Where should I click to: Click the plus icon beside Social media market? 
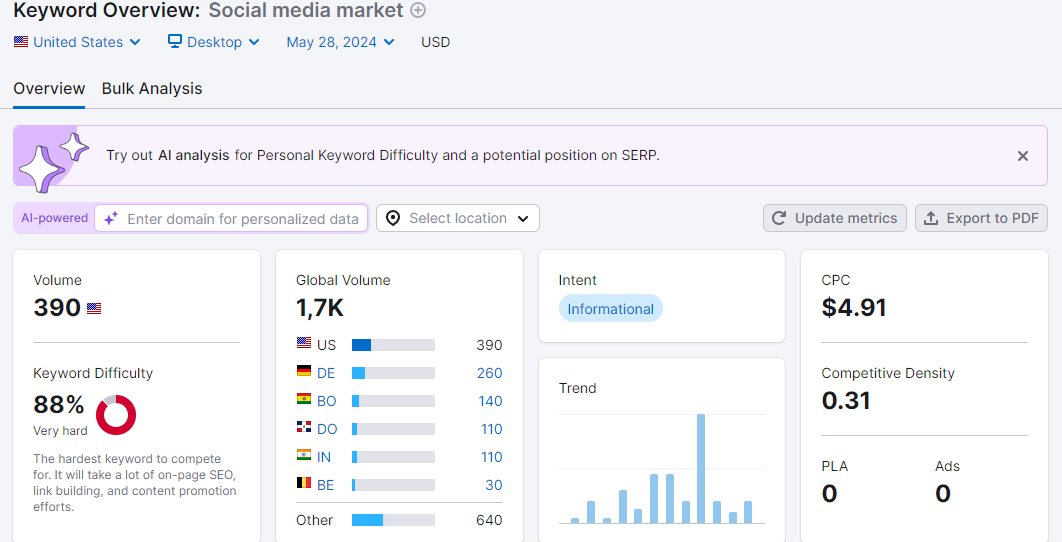[419, 10]
